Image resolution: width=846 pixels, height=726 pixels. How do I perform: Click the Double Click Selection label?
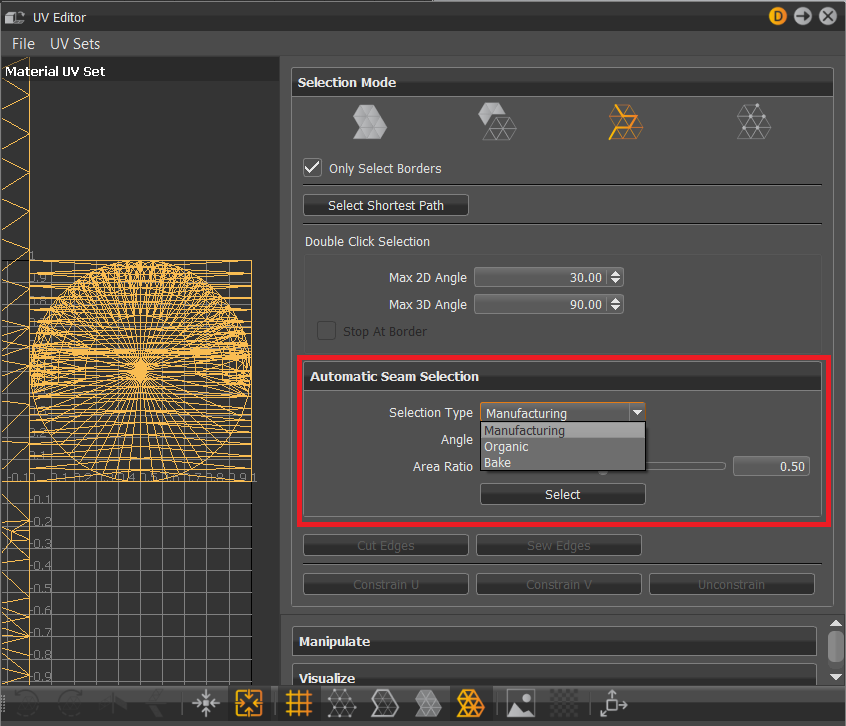click(x=367, y=242)
